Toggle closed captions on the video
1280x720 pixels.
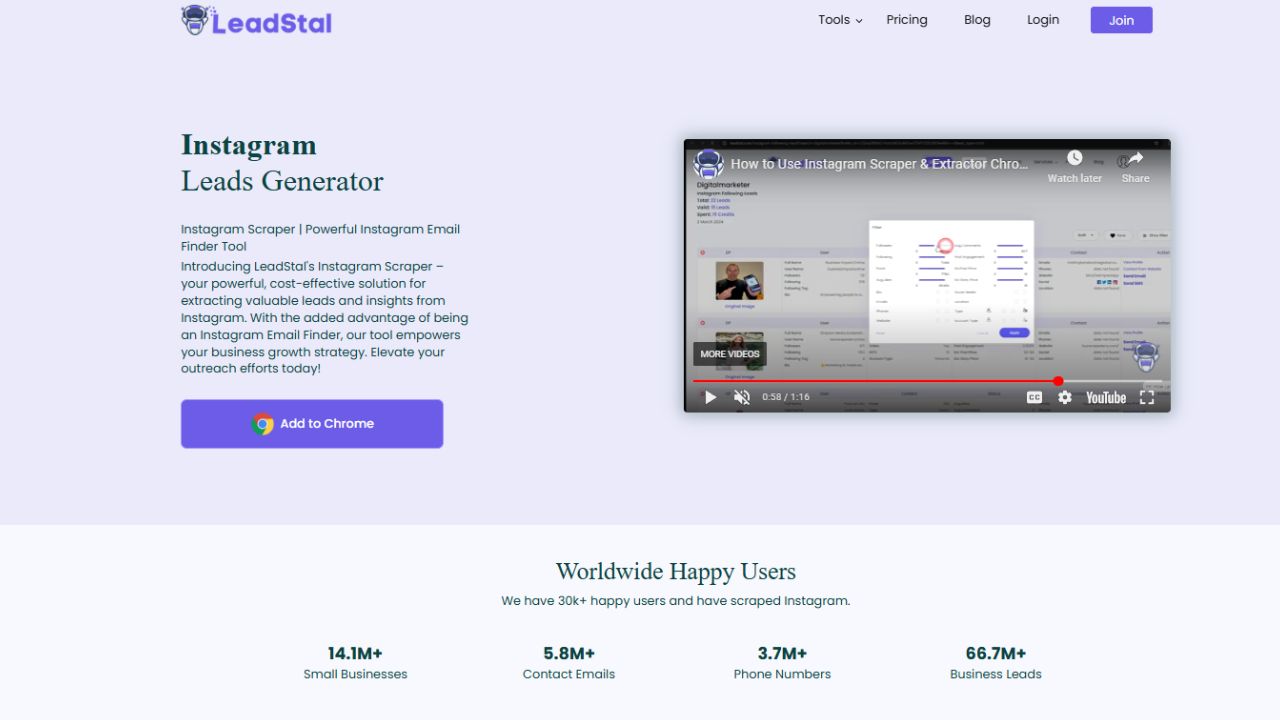click(1034, 397)
